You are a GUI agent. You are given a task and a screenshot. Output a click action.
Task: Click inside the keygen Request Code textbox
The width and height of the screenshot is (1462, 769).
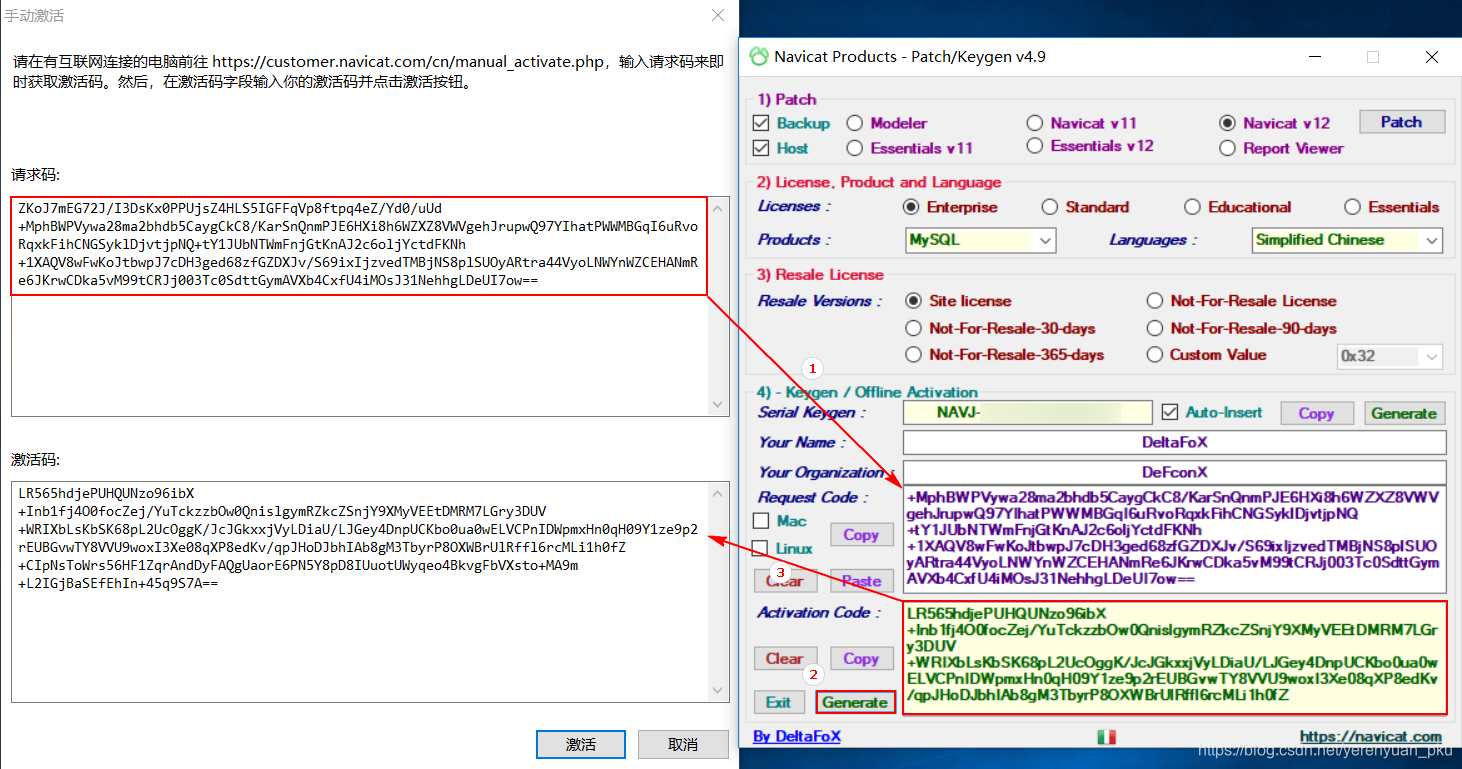pyautogui.click(x=1174, y=539)
